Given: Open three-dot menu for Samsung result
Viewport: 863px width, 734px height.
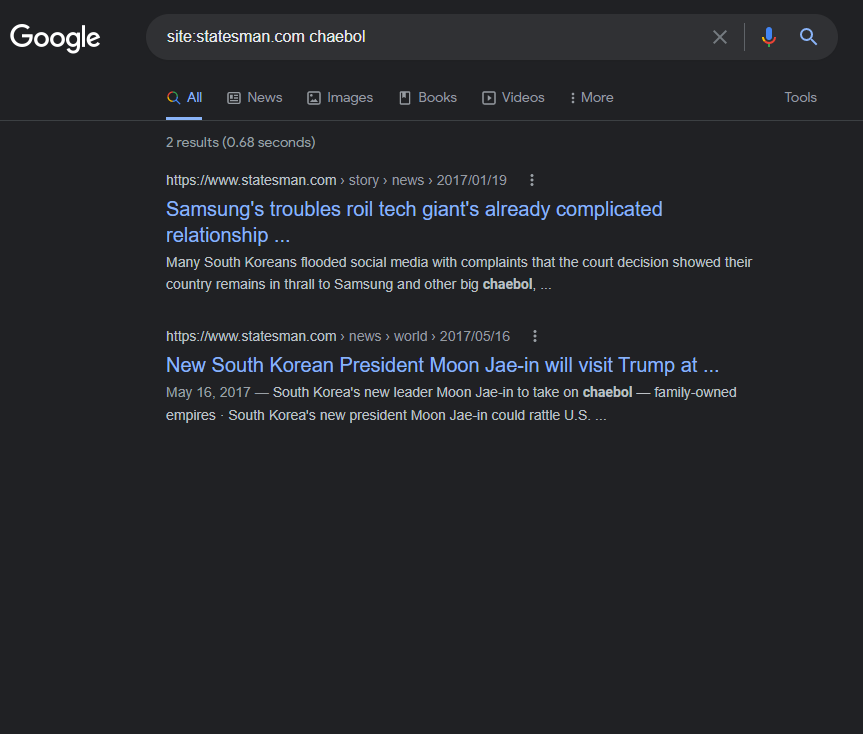Looking at the screenshot, I should [532, 180].
